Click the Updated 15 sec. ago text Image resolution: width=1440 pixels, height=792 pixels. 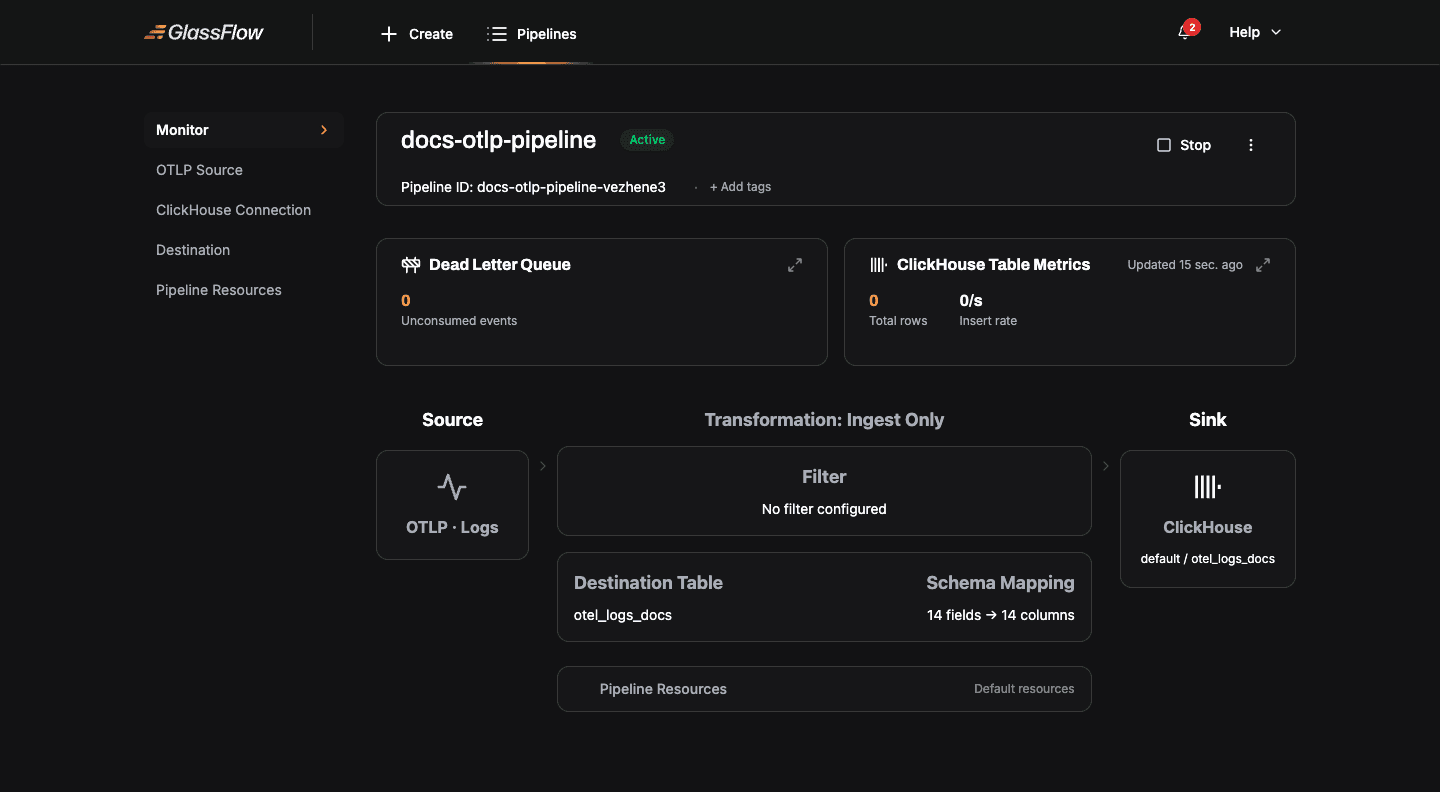1185,265
